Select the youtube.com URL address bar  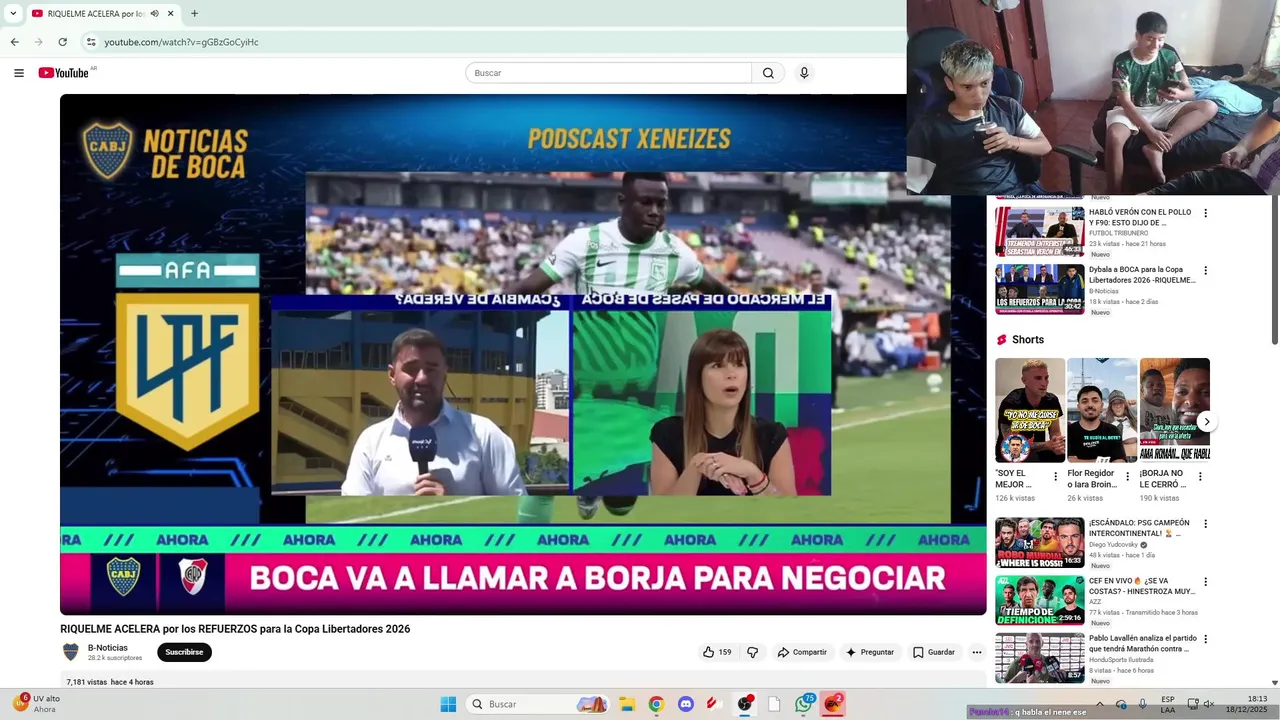pos(181,42)
